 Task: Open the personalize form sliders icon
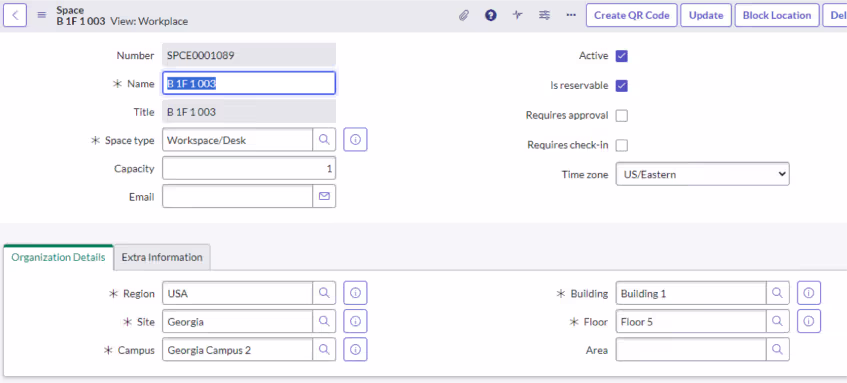pyautogui.click(x=544, y=15)
